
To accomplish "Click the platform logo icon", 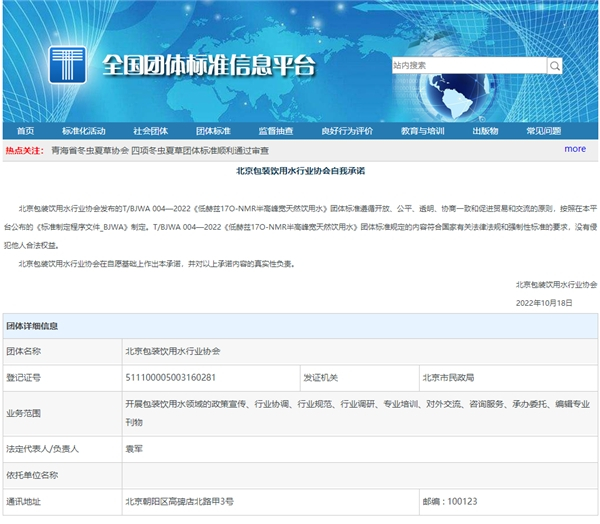I will pos(67,65).
